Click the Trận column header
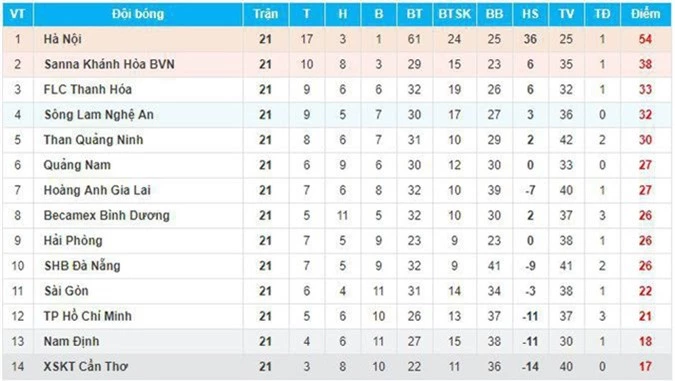This screenshot has width=675, height=381. 266,14
